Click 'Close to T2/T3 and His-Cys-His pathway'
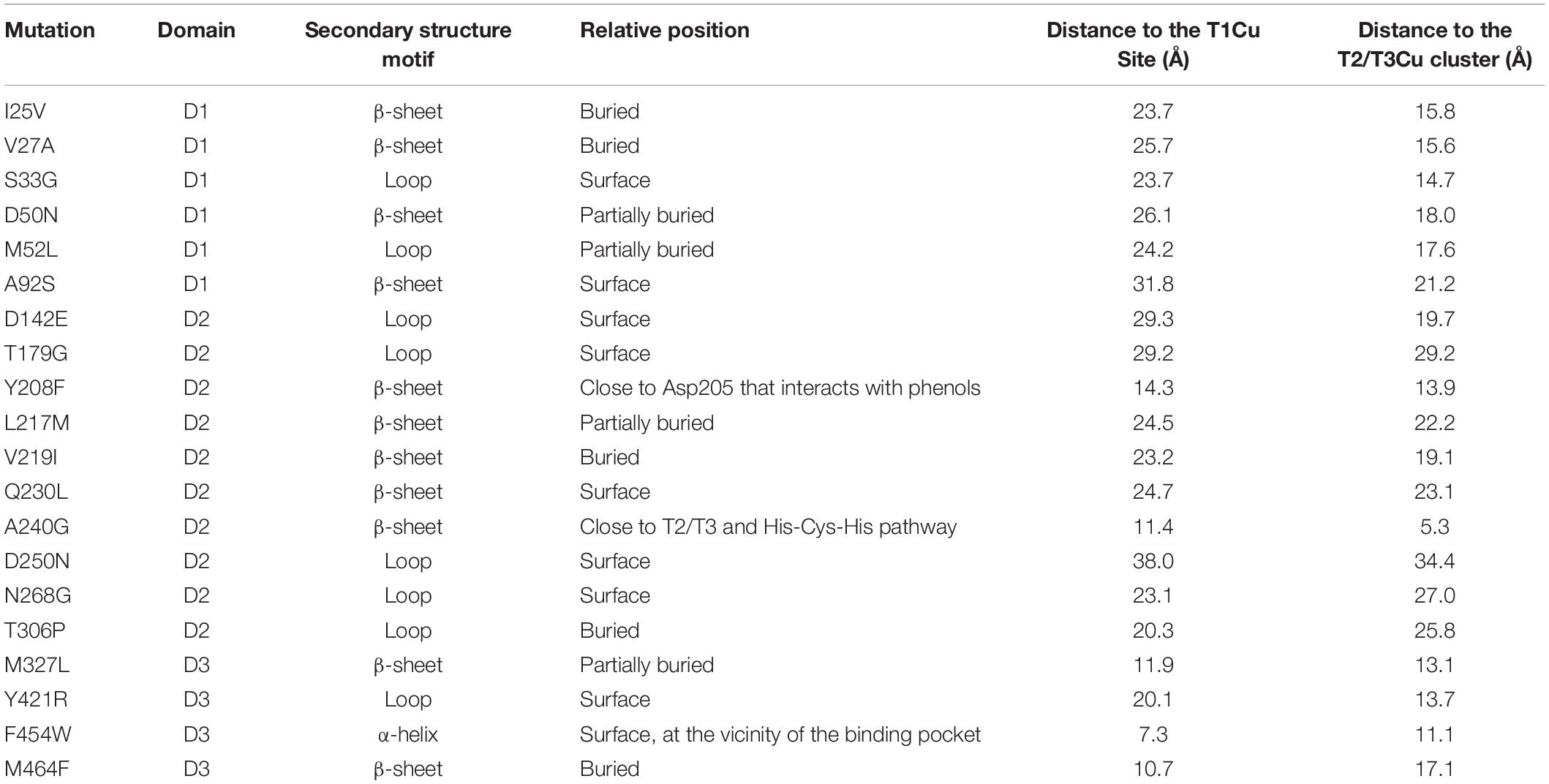Image resolution: width=1549 pixels, height=784 pixels. click(x=768, y=527)
